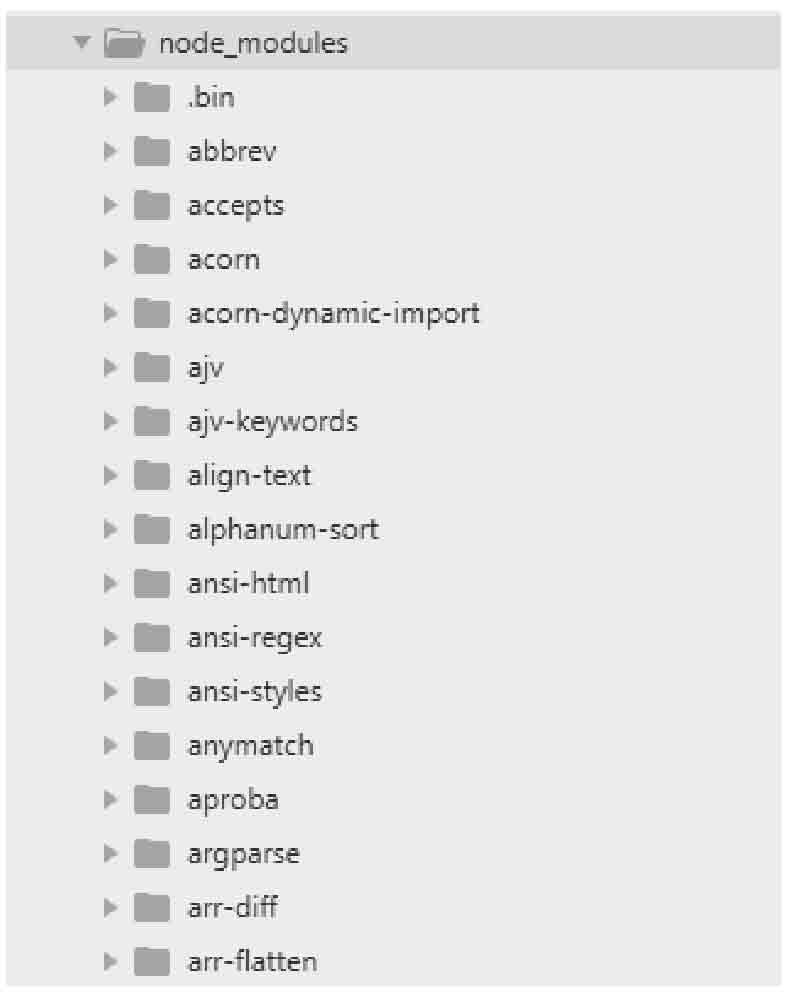Collapse the node_modules folder arrow

pos(82,43)
